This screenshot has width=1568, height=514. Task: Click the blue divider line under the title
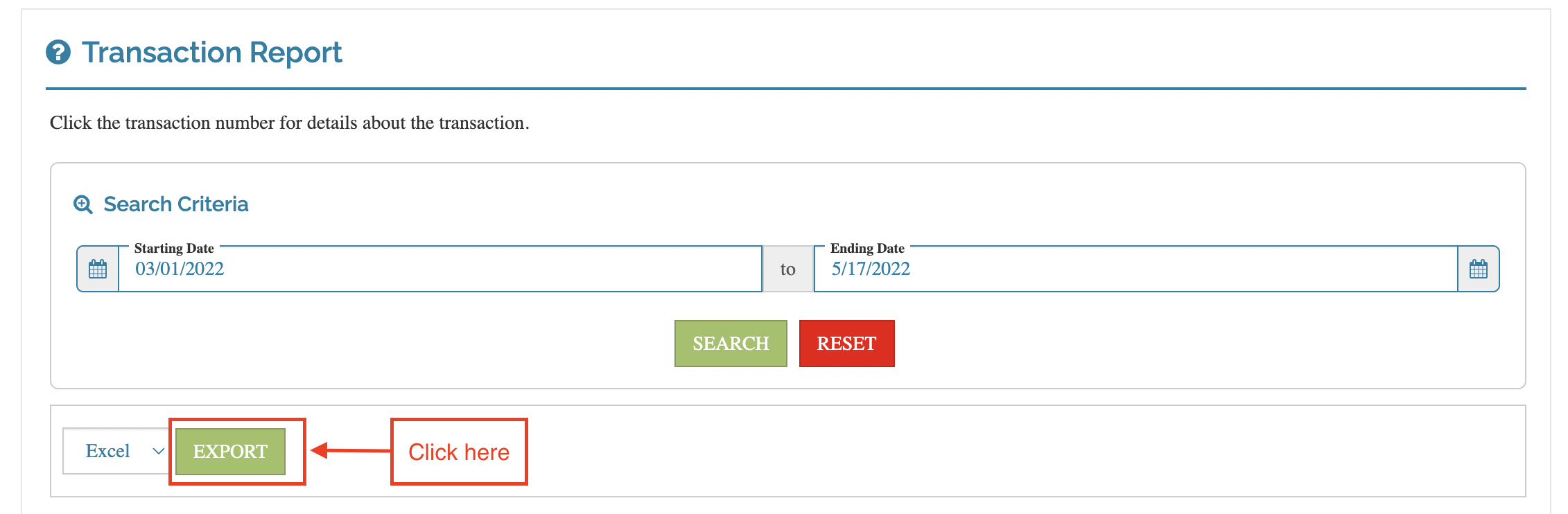[x=785, y=89]
